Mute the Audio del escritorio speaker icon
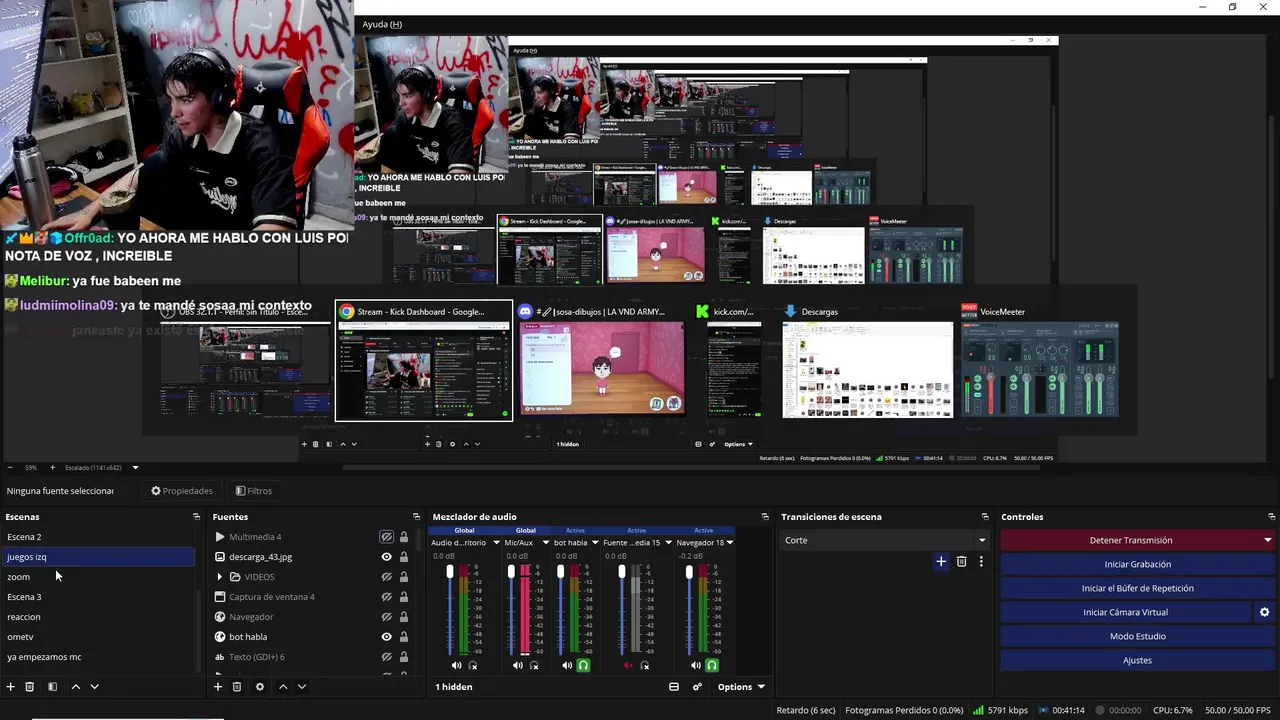 [456, 665]
